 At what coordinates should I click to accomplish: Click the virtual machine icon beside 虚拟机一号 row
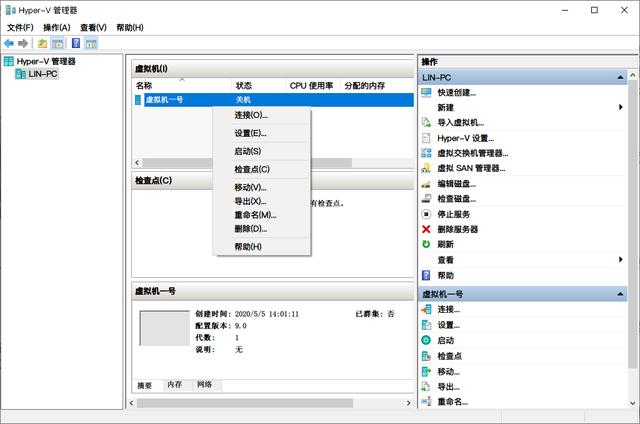[138, 100]
